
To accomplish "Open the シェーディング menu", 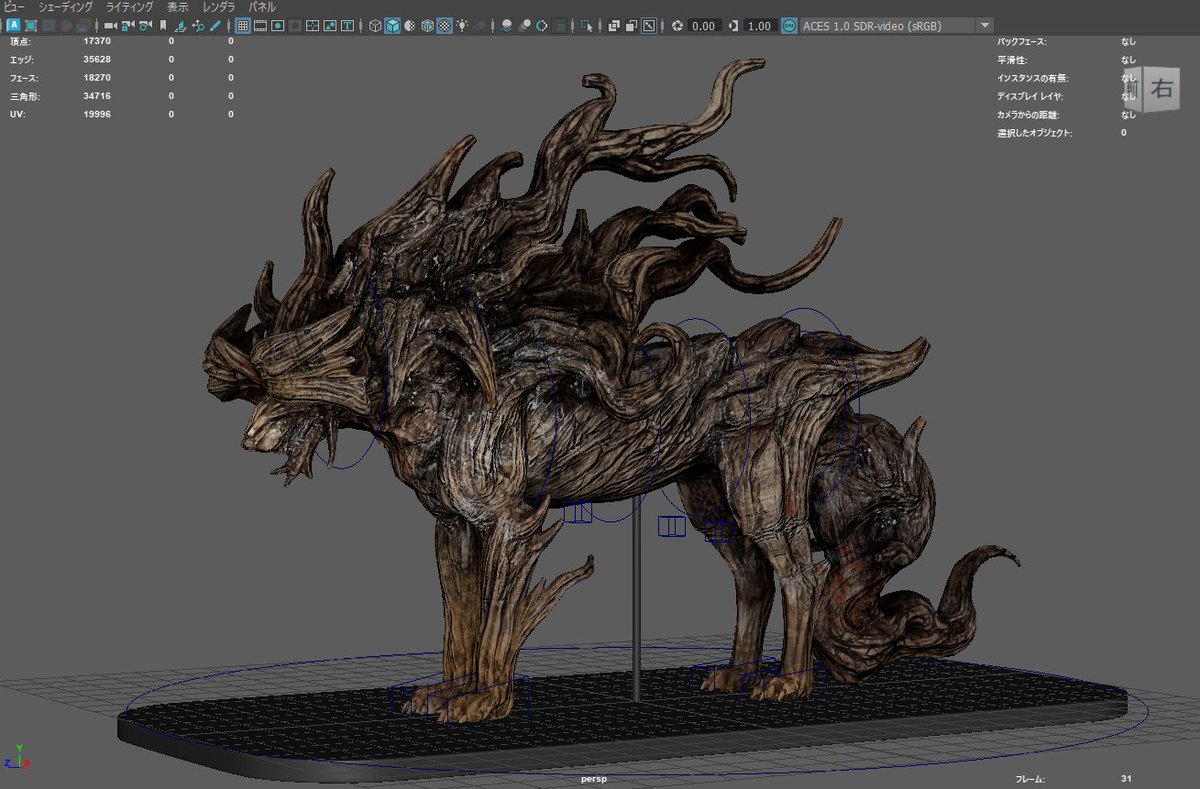I will click(x=66, y=6).
